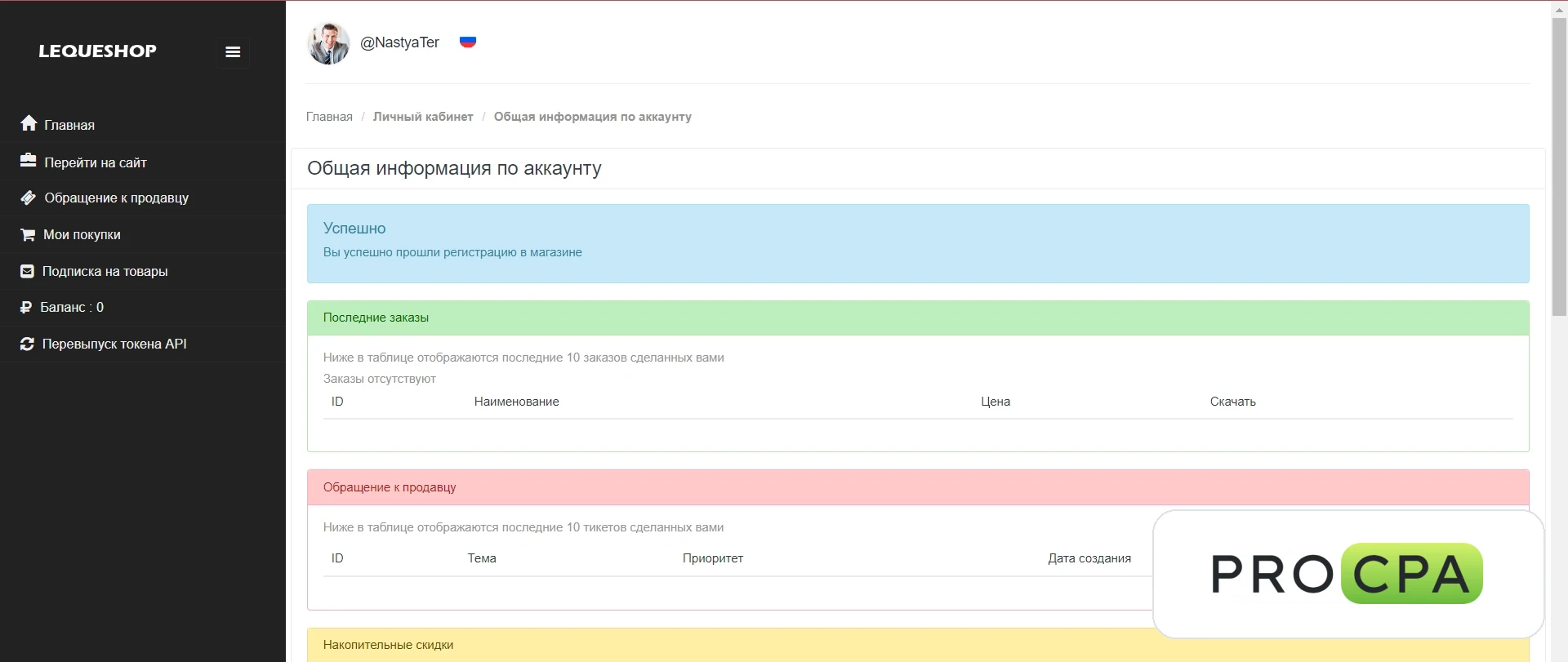The image size is (1568, 662).
Task: Click the Дата создания column header
Action: 1089,558
